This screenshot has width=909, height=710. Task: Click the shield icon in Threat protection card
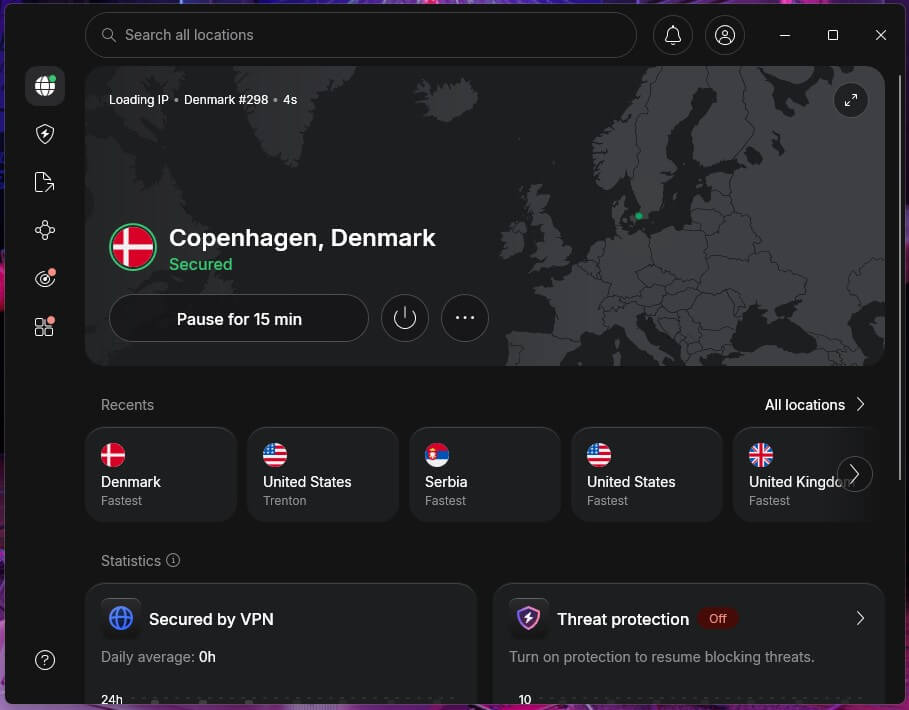[x=529, y=618]
